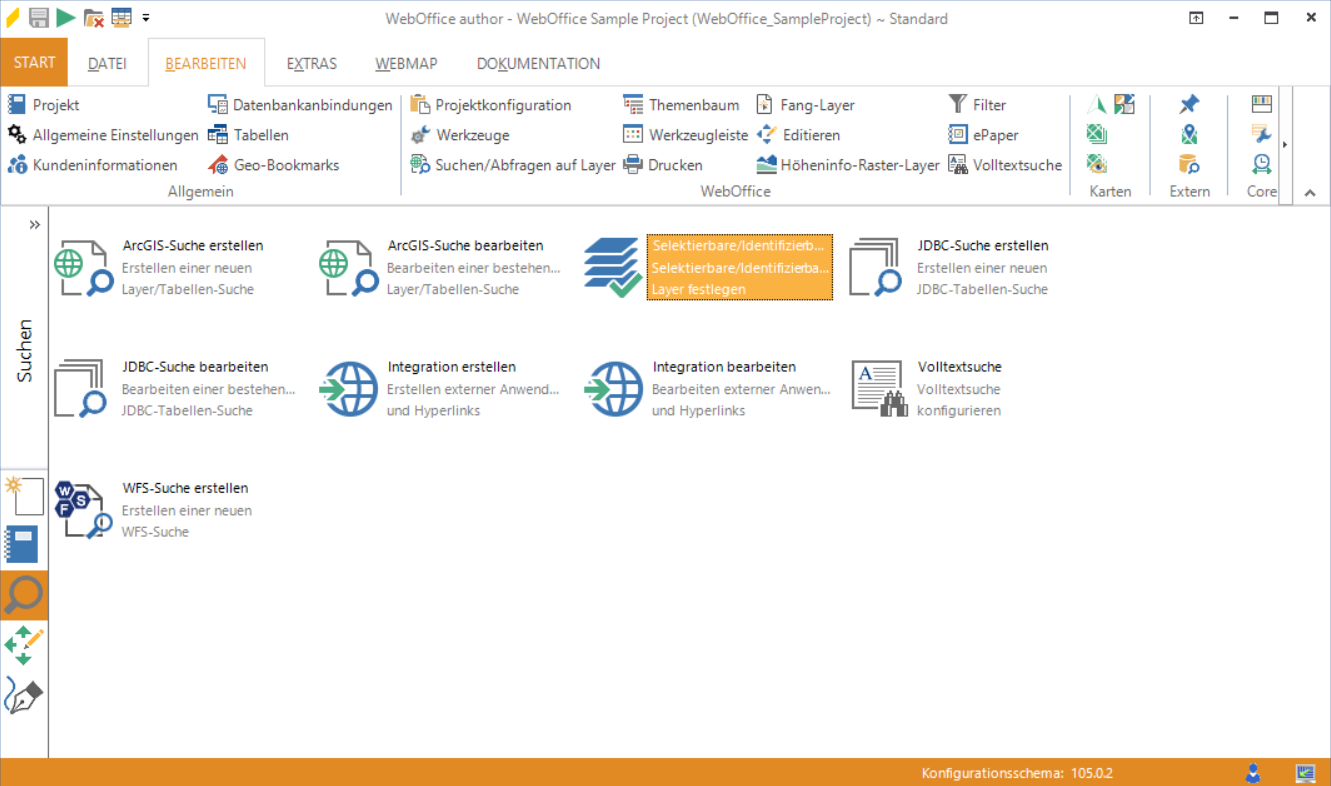The height and width of the screenshot is (786, 1331).
Task: Click the wrench table icon in Core group
Action: [x=1262, y=134]
